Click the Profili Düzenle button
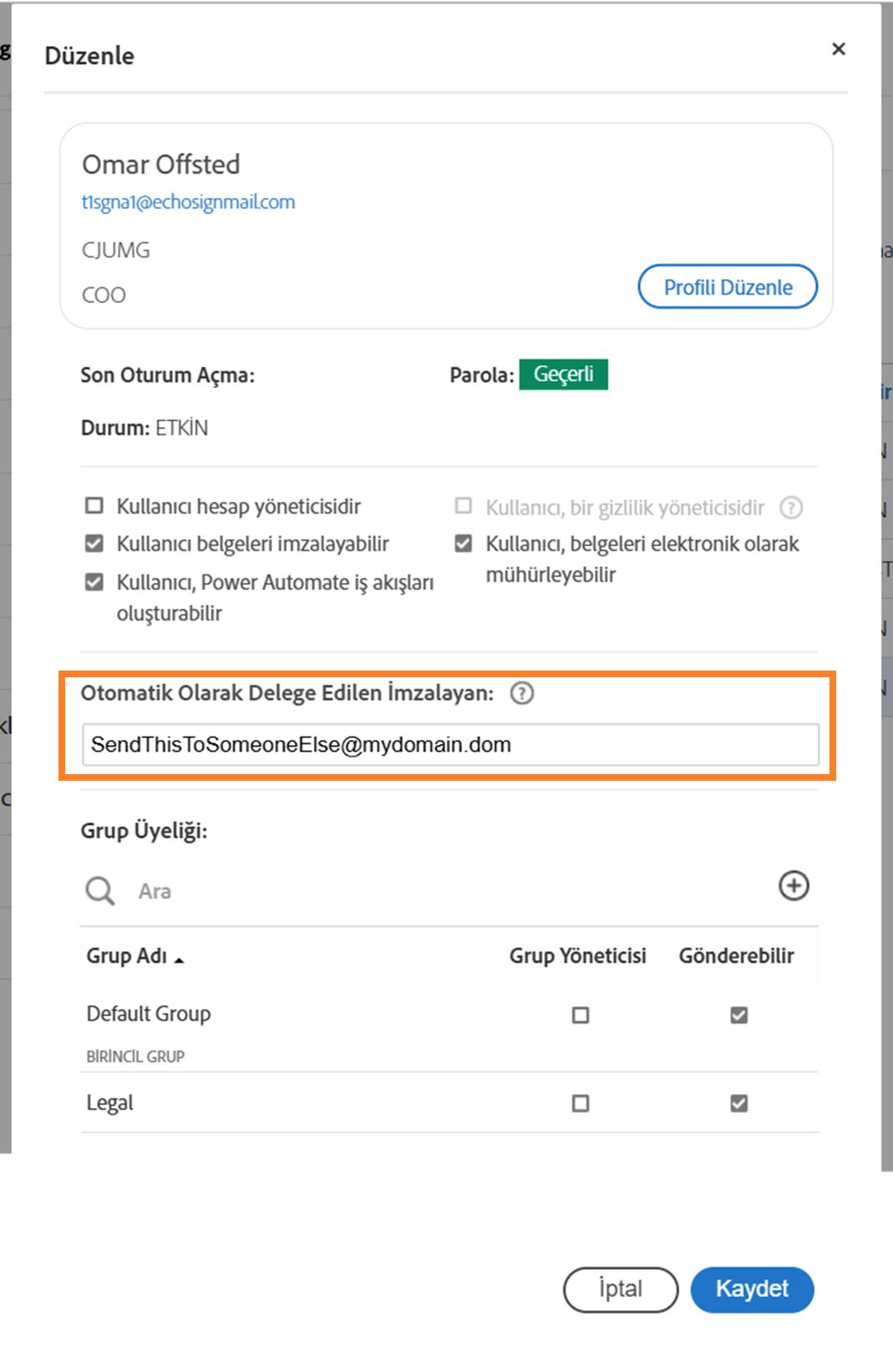The image size is (893, 1372). coord(728,287)
